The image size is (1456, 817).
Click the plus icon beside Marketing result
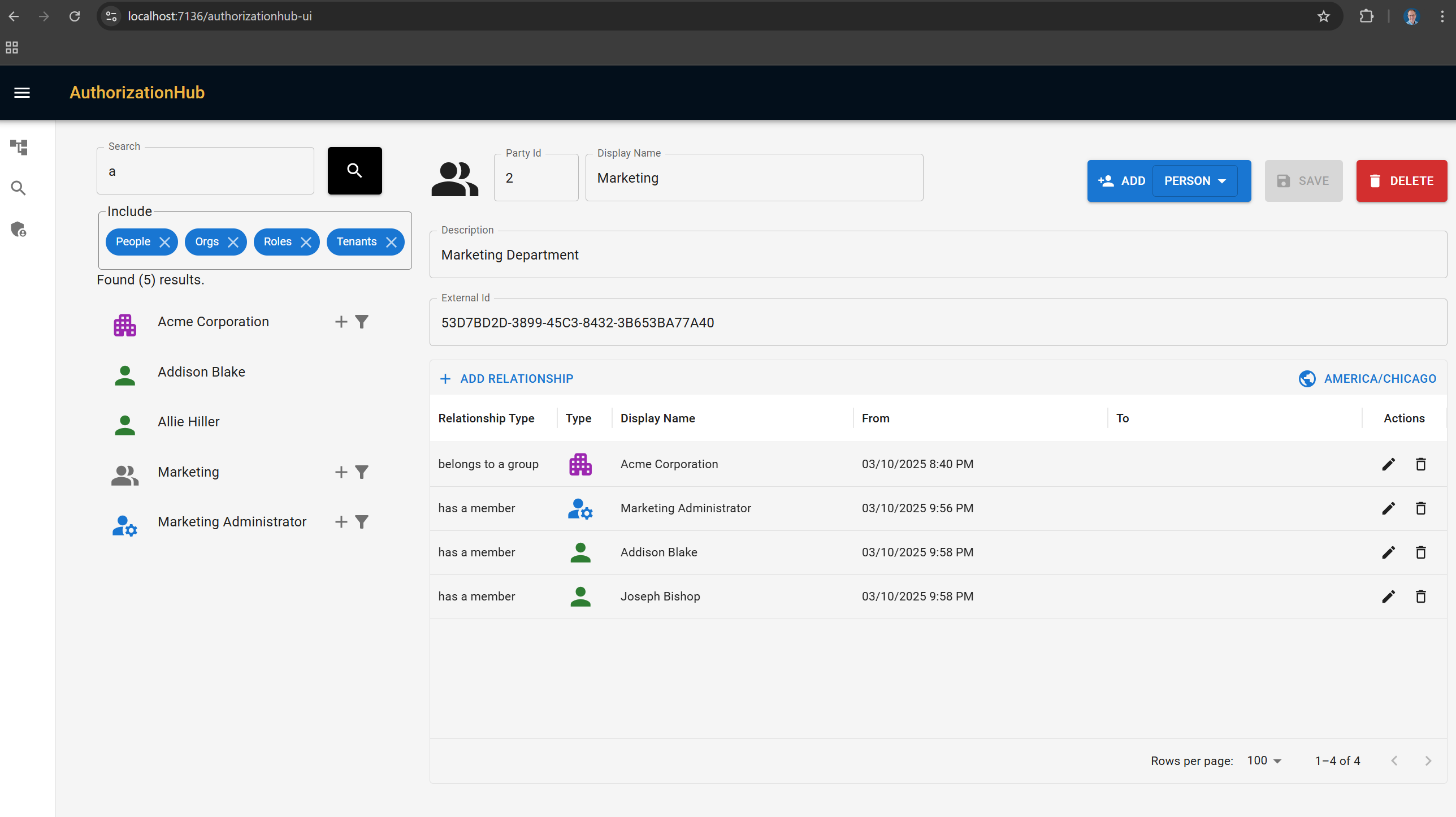[x=341, y=472]
